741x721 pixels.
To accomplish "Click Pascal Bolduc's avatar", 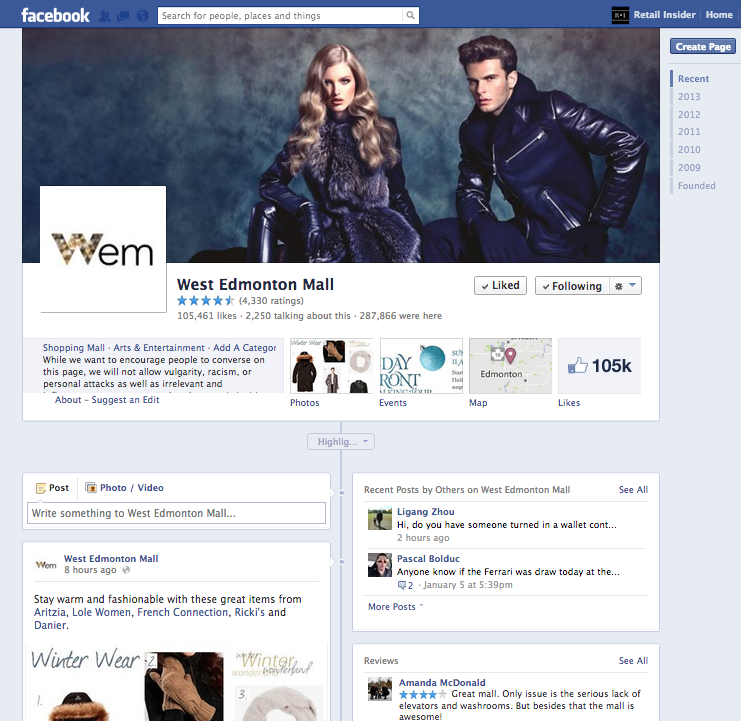I will click(x=380, y=565).
